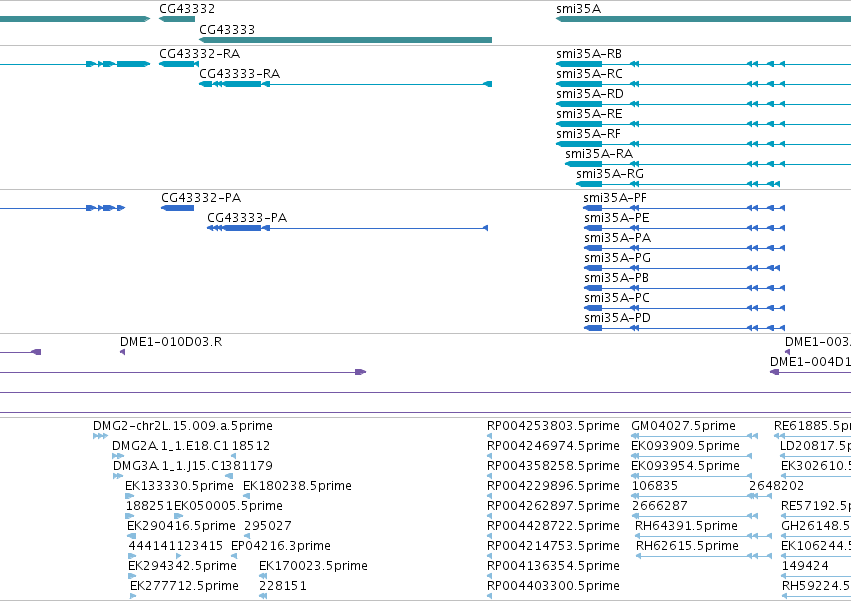
Task: Select transcript smi35A-RA
Action: [x=599, y=154]
